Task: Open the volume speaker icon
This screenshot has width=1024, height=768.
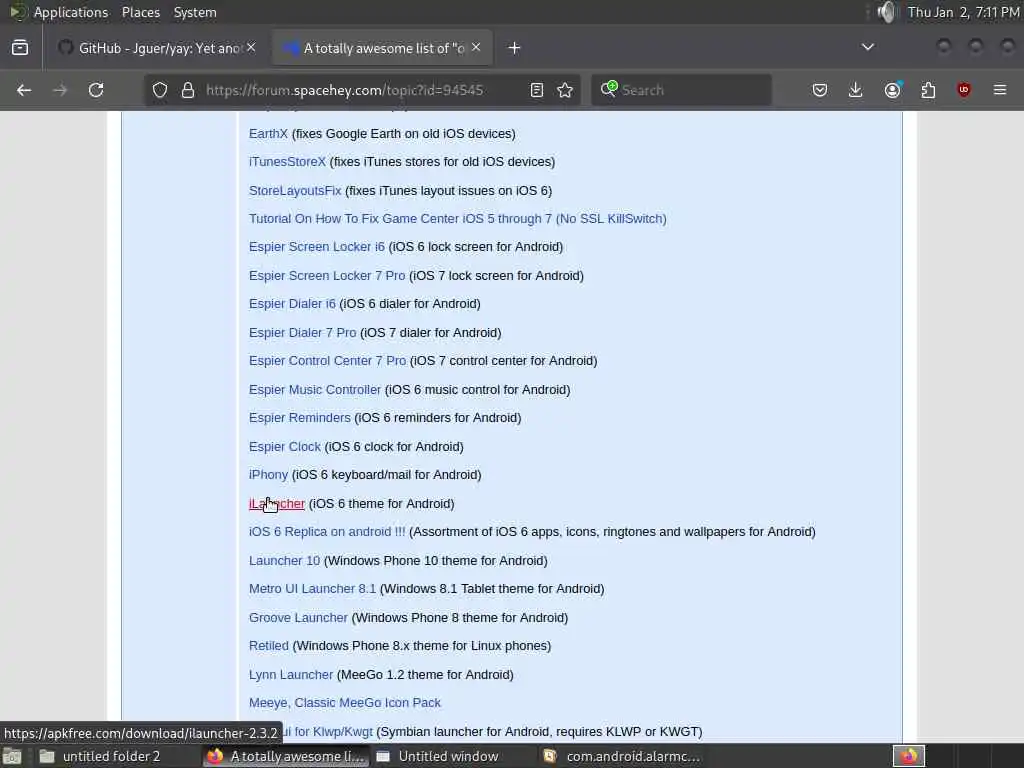Action: 887,12
